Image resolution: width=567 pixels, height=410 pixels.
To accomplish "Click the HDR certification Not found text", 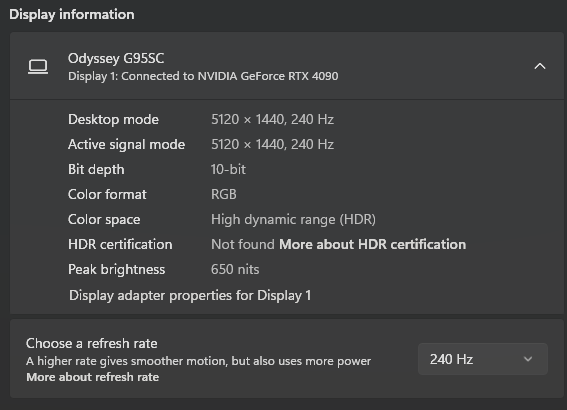I will [x=243, y=244].
